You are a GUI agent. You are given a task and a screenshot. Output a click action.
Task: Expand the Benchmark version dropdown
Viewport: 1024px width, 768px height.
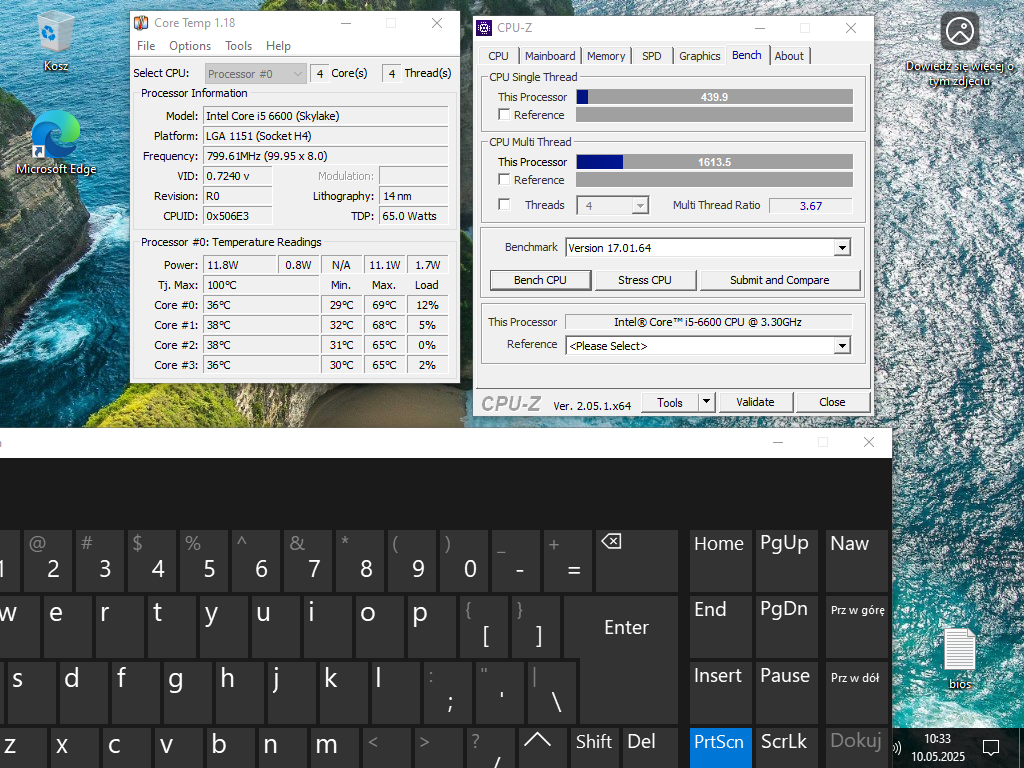(x=842, y=247)
